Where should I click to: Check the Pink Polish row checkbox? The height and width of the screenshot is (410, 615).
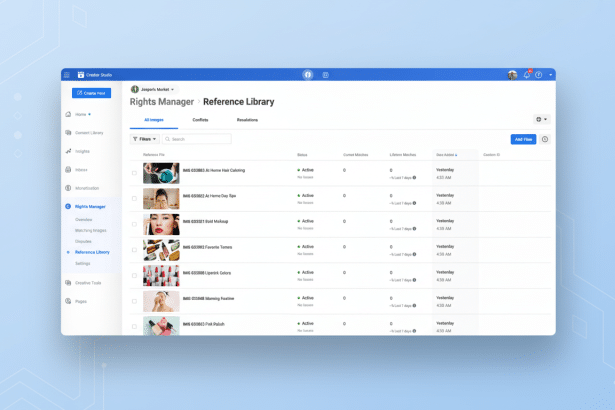pyautogui.click(x=134, y=326)
